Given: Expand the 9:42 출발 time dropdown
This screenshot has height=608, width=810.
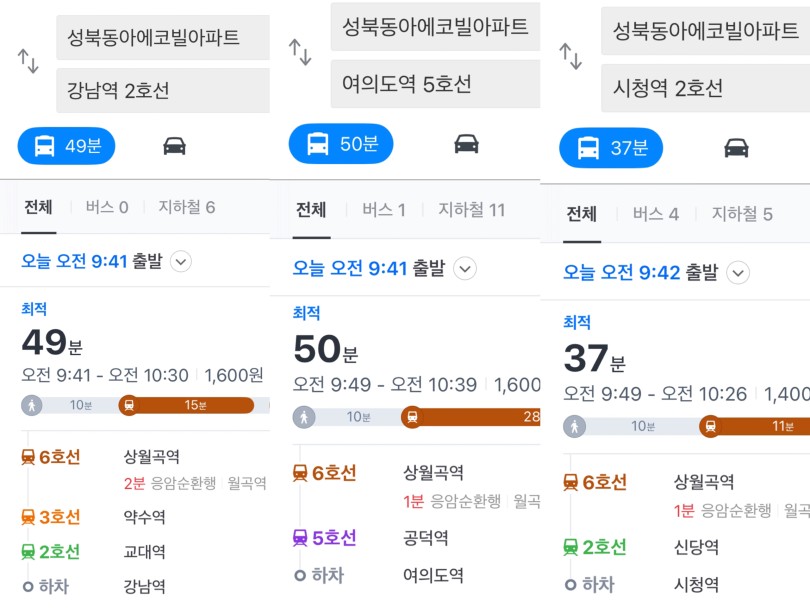Looking at the screenshot, I should [x=738, y=273].
